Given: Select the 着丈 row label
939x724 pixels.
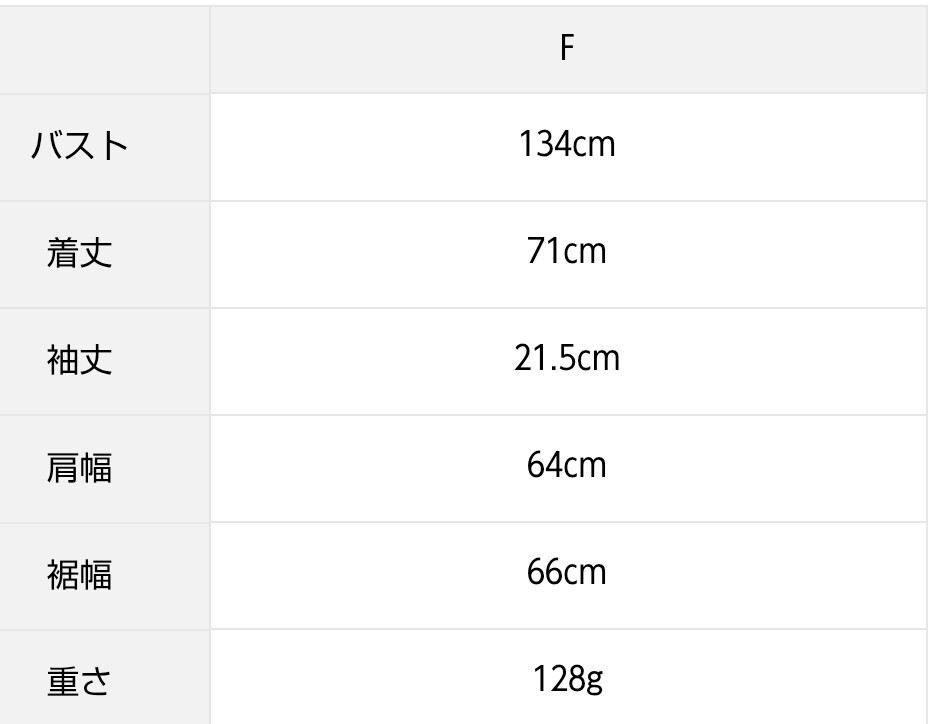Looking at the screenshot, I should [x=79, y=254].
